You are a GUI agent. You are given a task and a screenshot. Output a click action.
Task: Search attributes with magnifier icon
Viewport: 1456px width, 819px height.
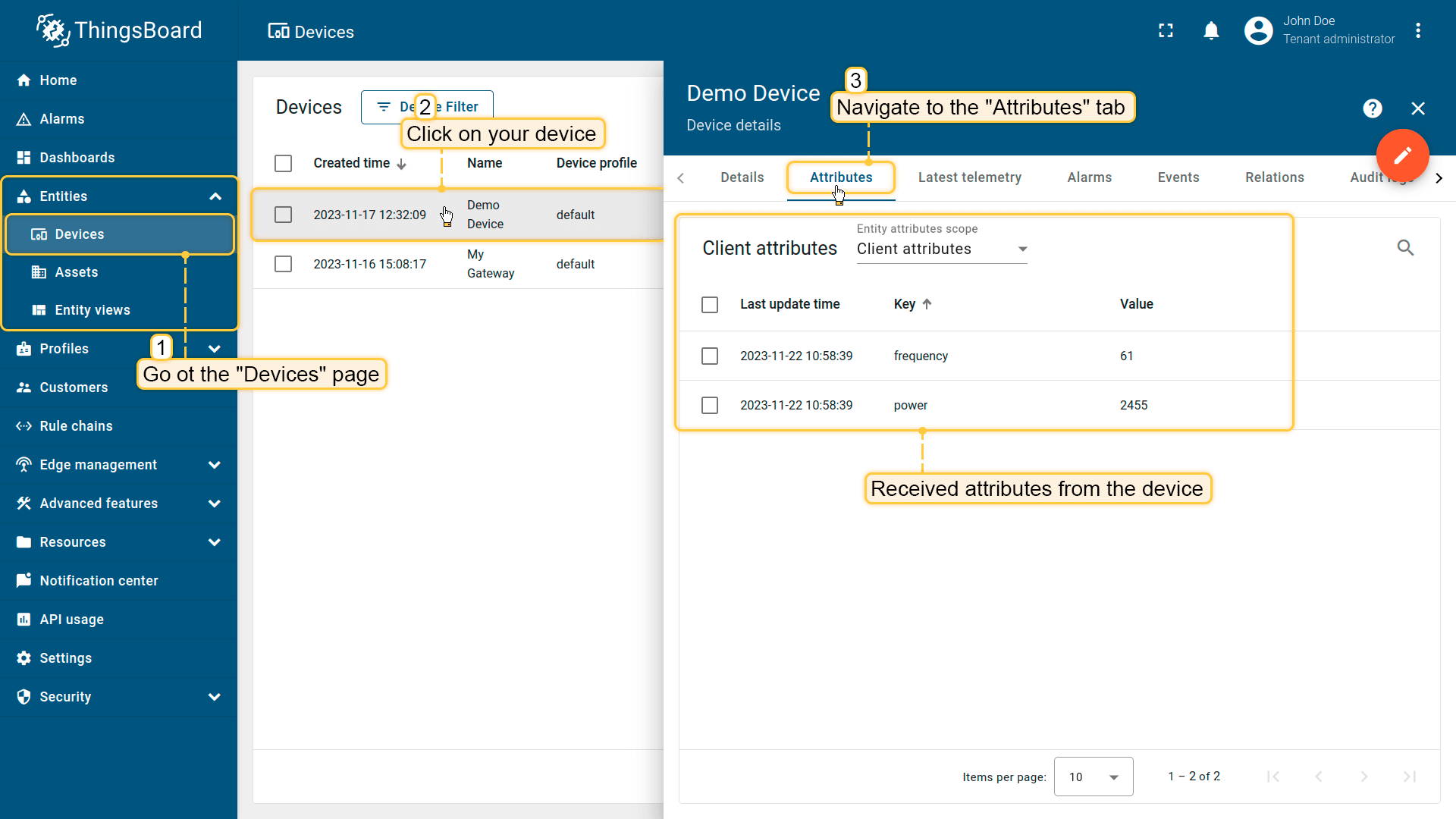pyautogui.click(x=1405, y=248)
